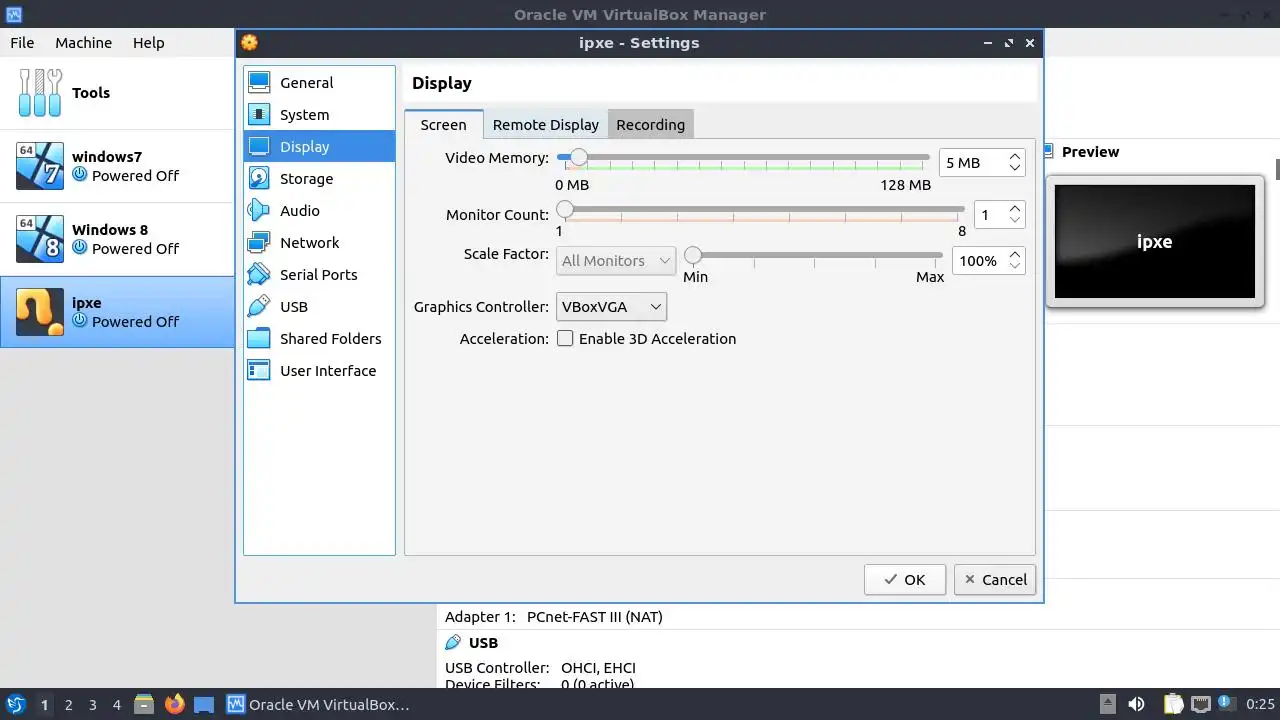The width and height of the screenshot is (1280, 720).
Task: Cancel the ipxe Settings dialog
Action: (994, 580)
